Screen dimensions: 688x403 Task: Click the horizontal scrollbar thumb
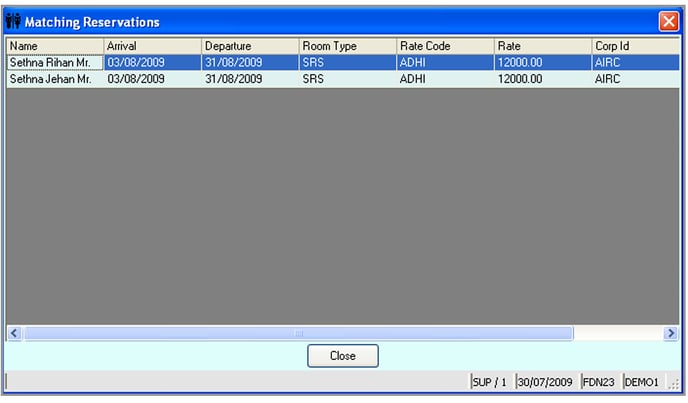pos(298,333)
